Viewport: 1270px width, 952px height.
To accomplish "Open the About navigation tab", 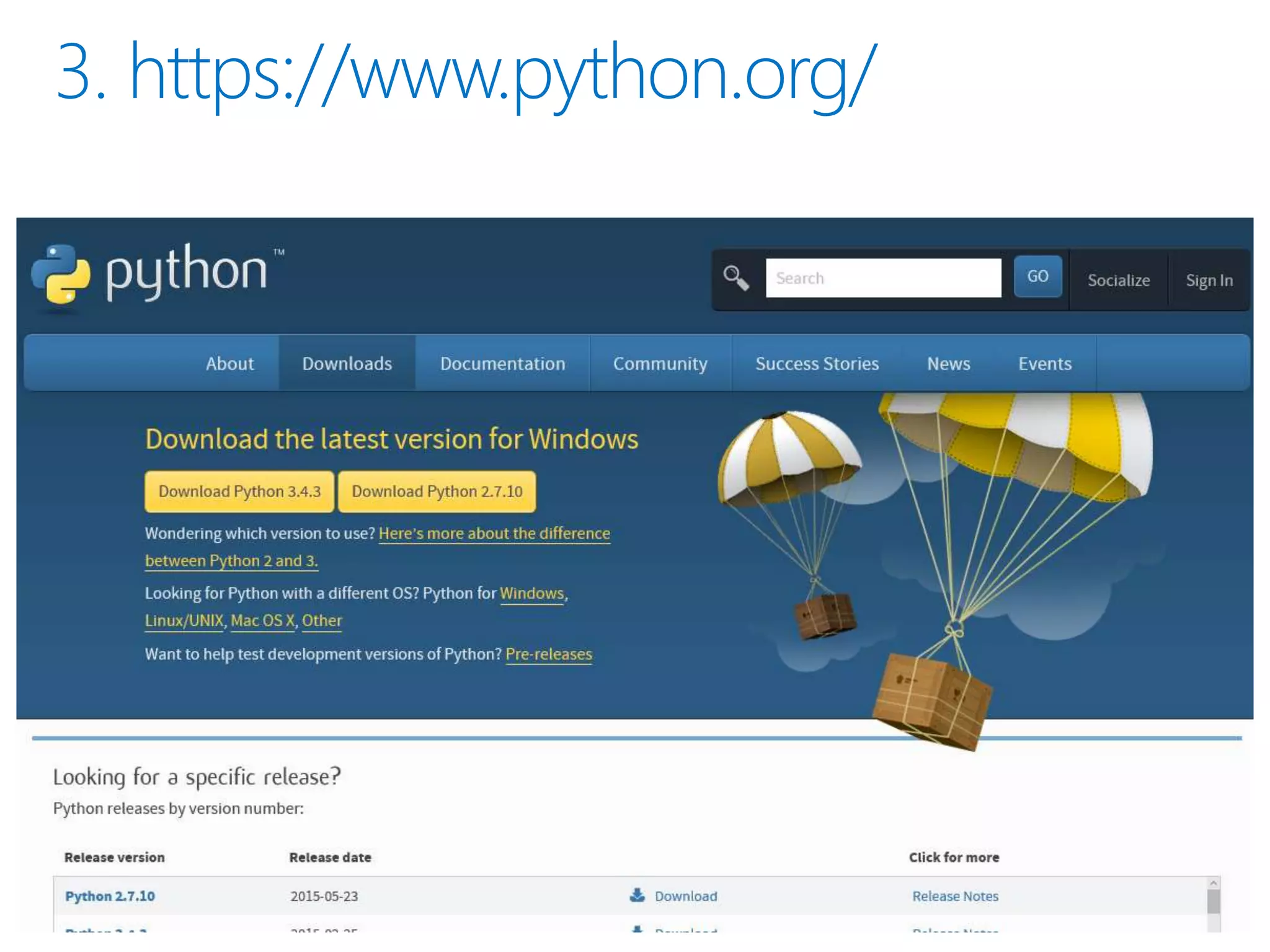I will (x=229, y=363).
